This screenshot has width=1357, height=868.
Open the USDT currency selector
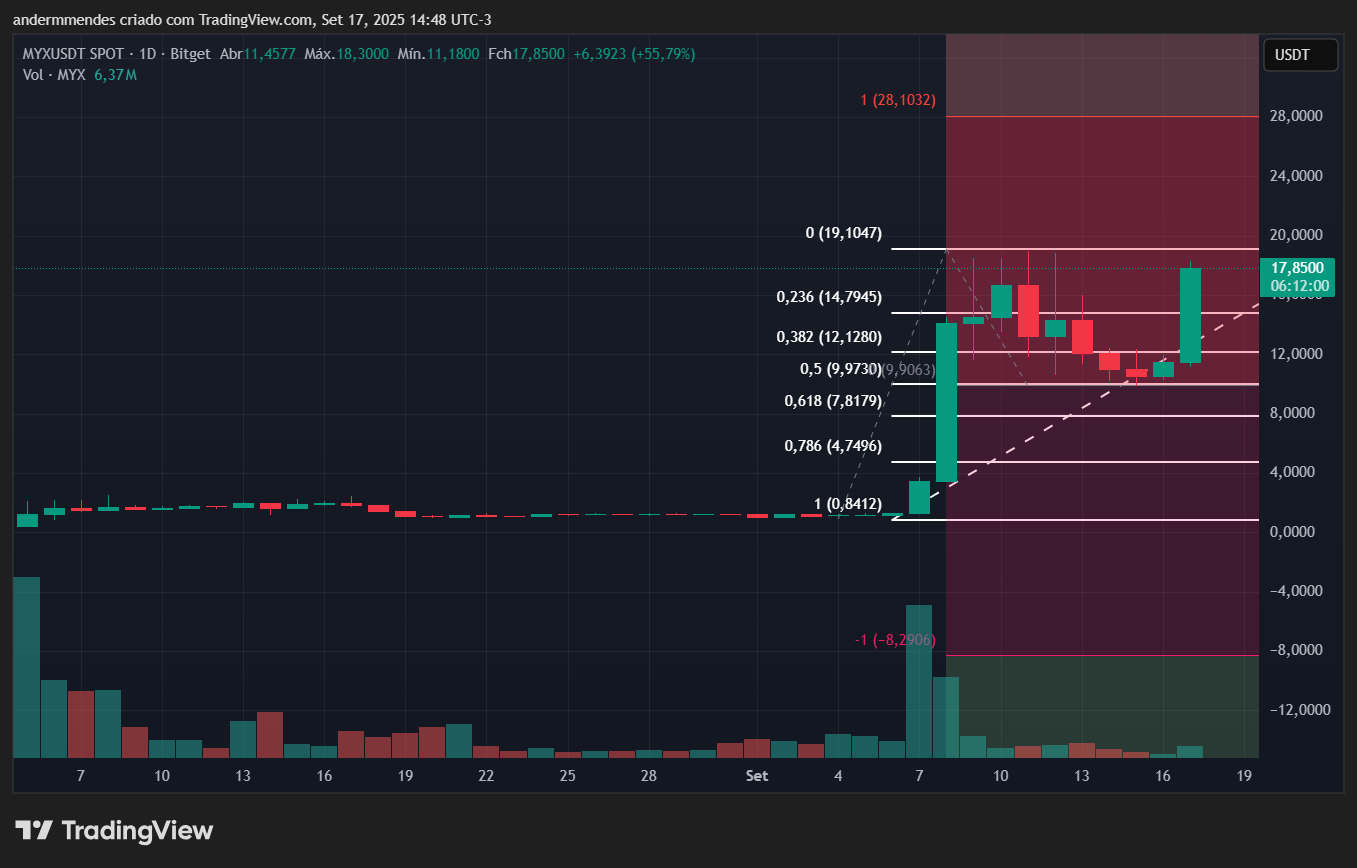coord(1299,55)
